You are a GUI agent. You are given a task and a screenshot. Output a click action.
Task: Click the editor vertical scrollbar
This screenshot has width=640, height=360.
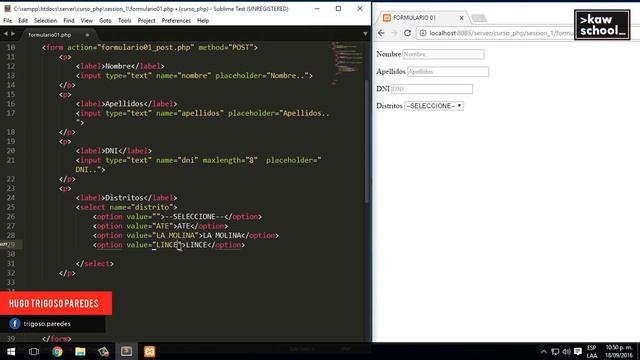[x=366, y=141]
